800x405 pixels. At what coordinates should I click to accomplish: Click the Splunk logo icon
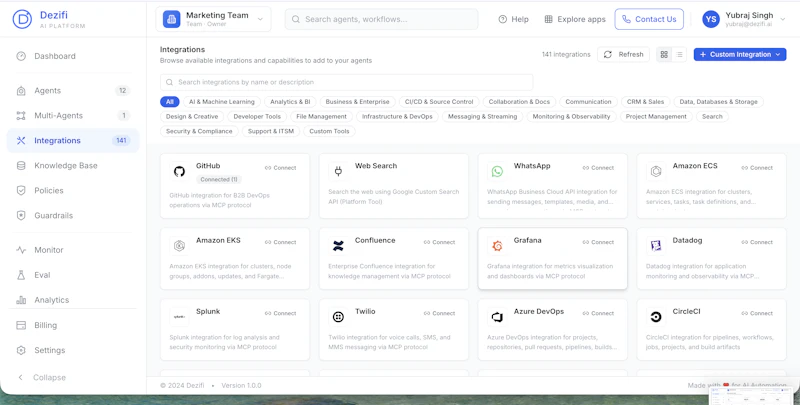179,317
